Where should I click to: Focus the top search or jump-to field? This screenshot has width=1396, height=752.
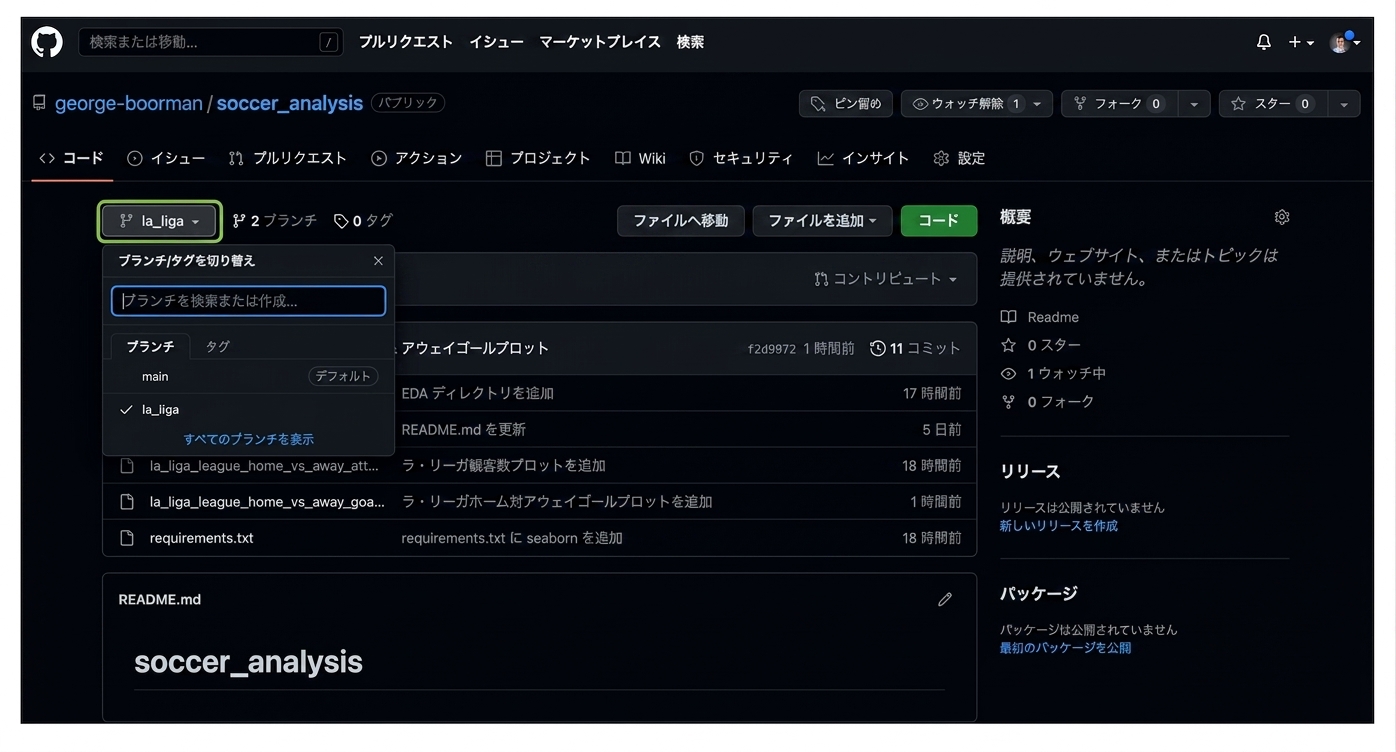210,42
